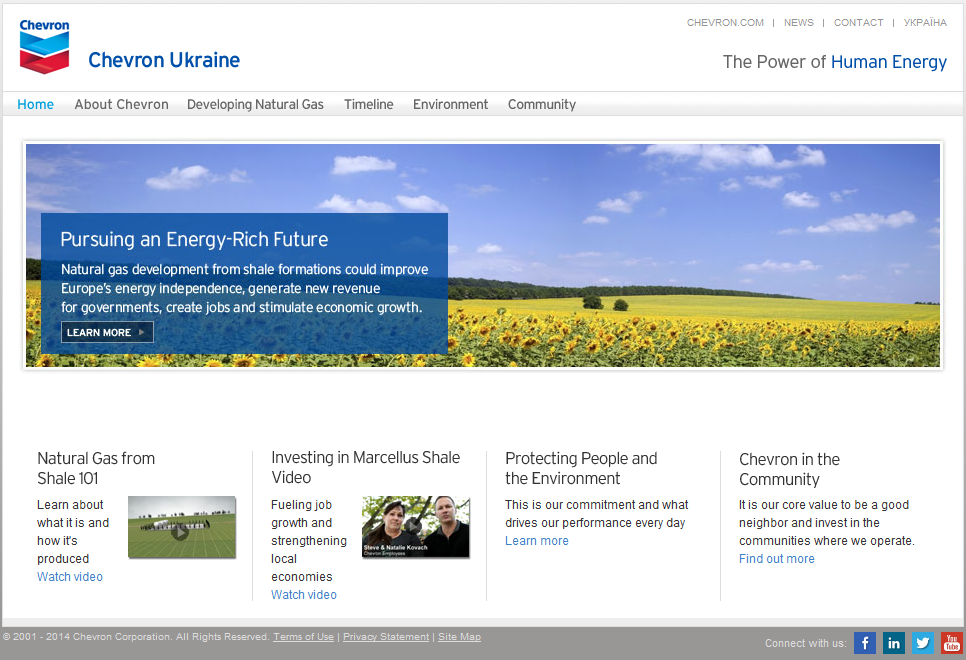Image resolution: width=966 pixels, height=660 pixels.
Task: Play the Natural Gas from Shale 101 thumbnail
Action: [182, 527]
